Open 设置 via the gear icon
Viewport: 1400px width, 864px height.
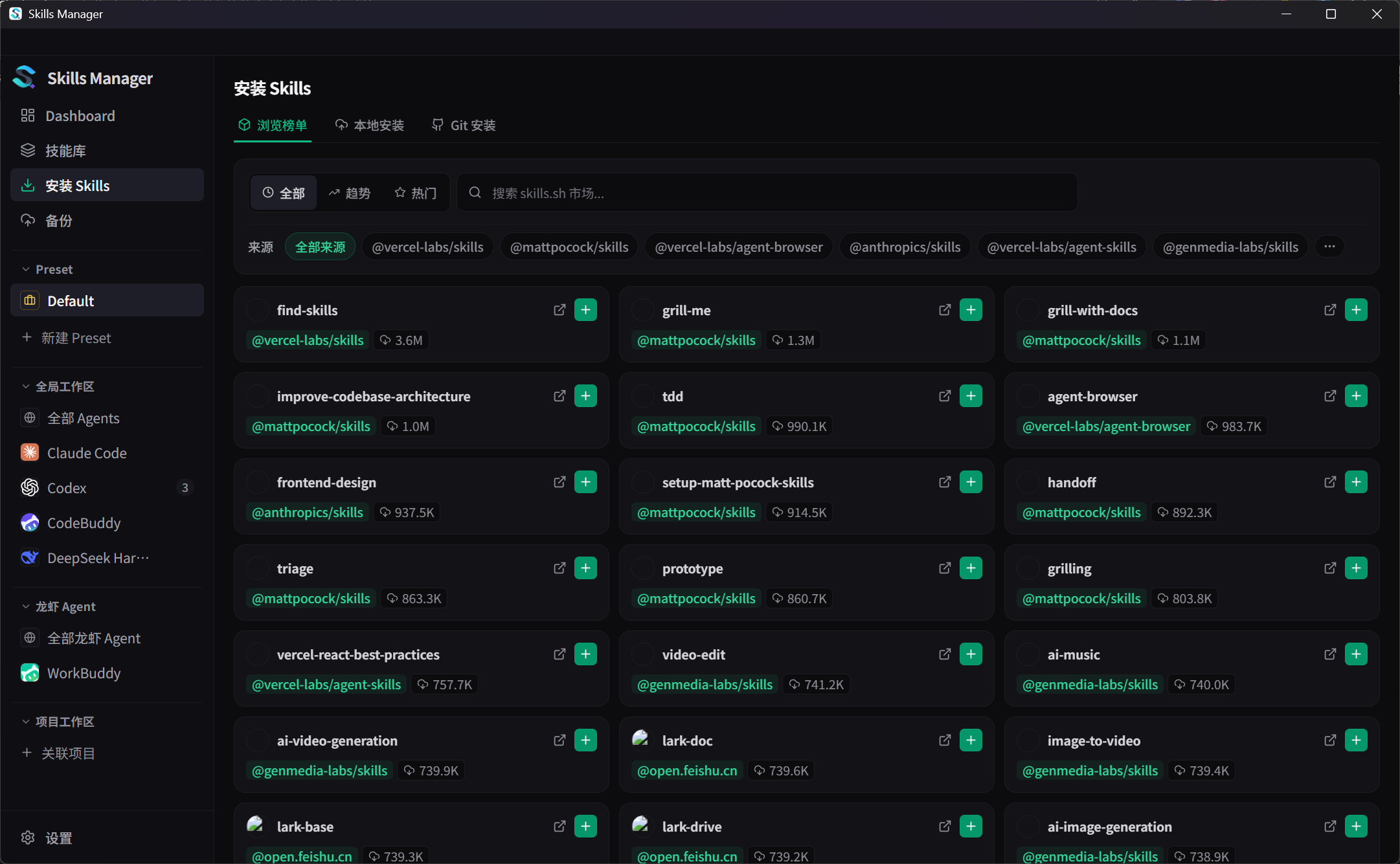click(28, 837)
